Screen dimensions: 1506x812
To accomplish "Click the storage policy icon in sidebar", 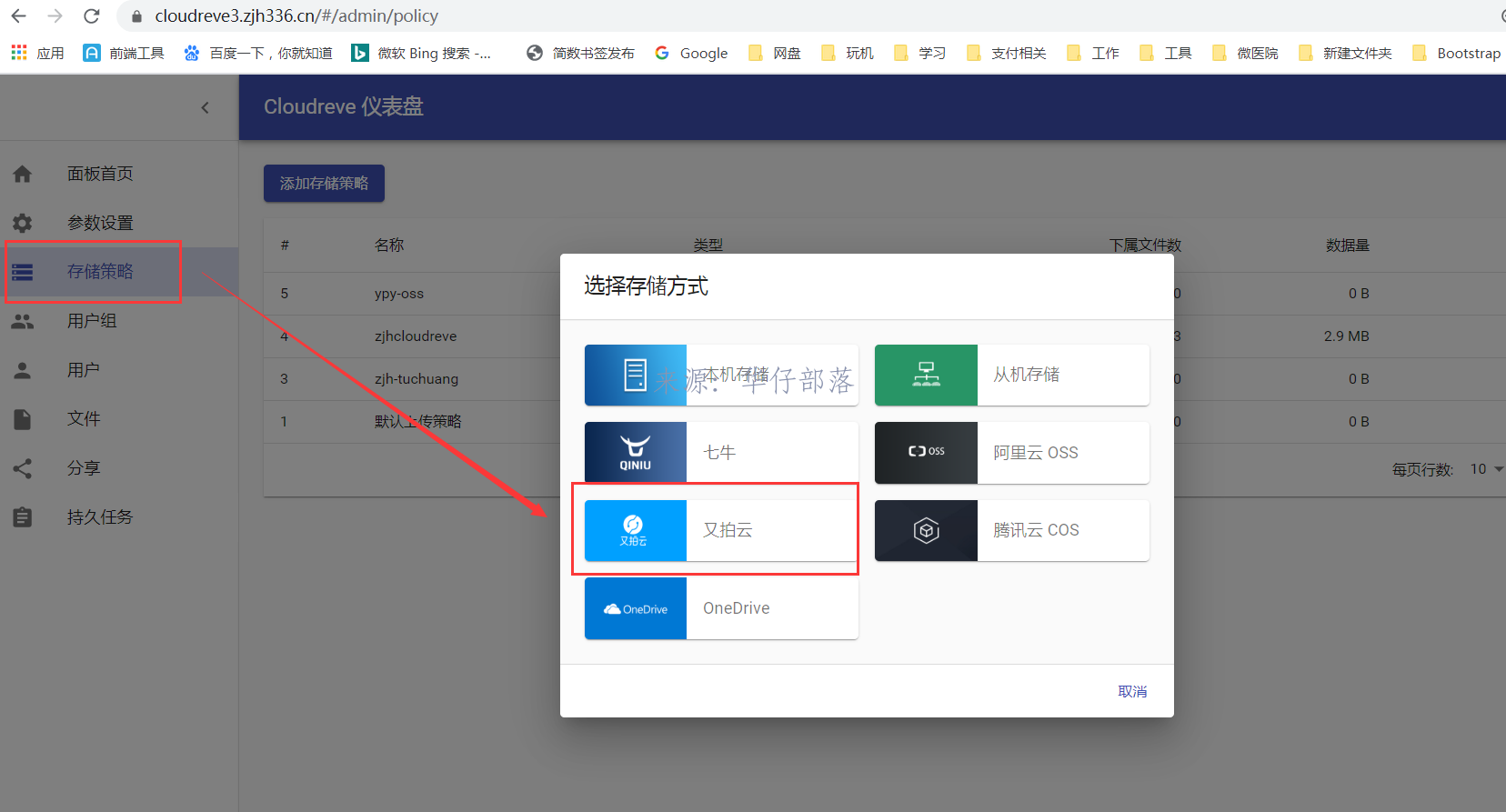I will pyautogui.click(x=23, y=272).
